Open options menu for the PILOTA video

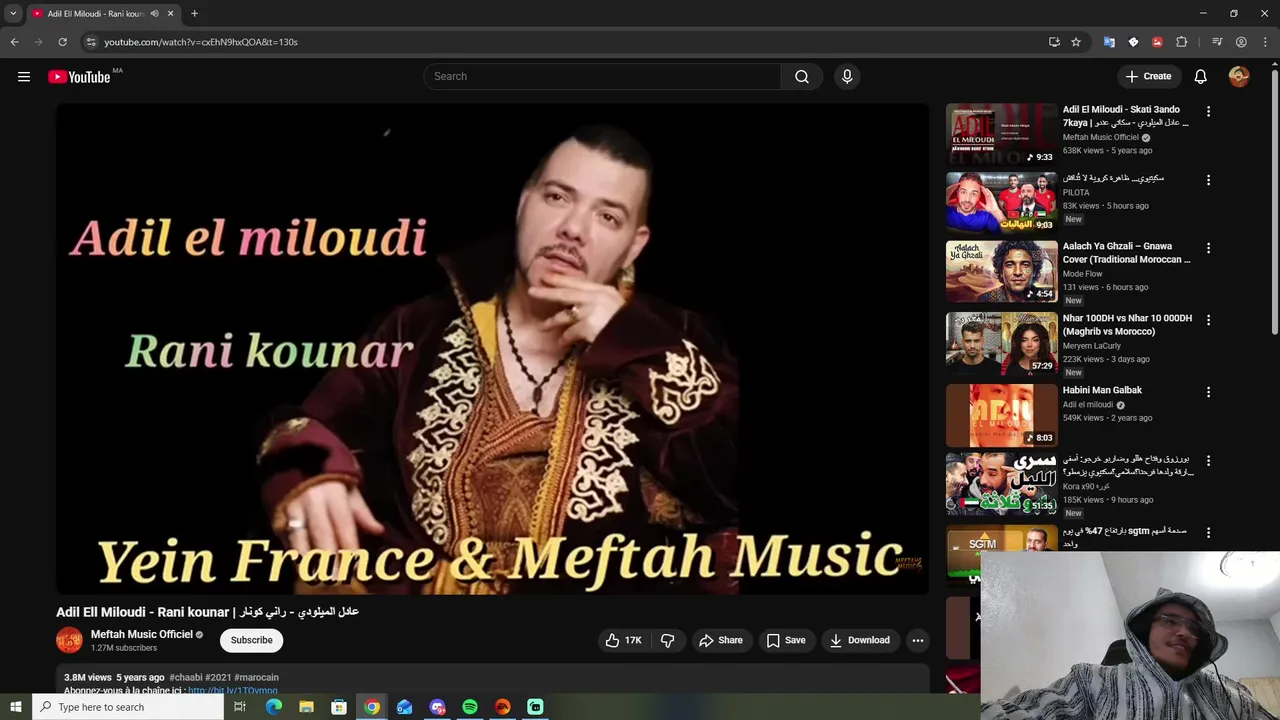click(1208, 180)
